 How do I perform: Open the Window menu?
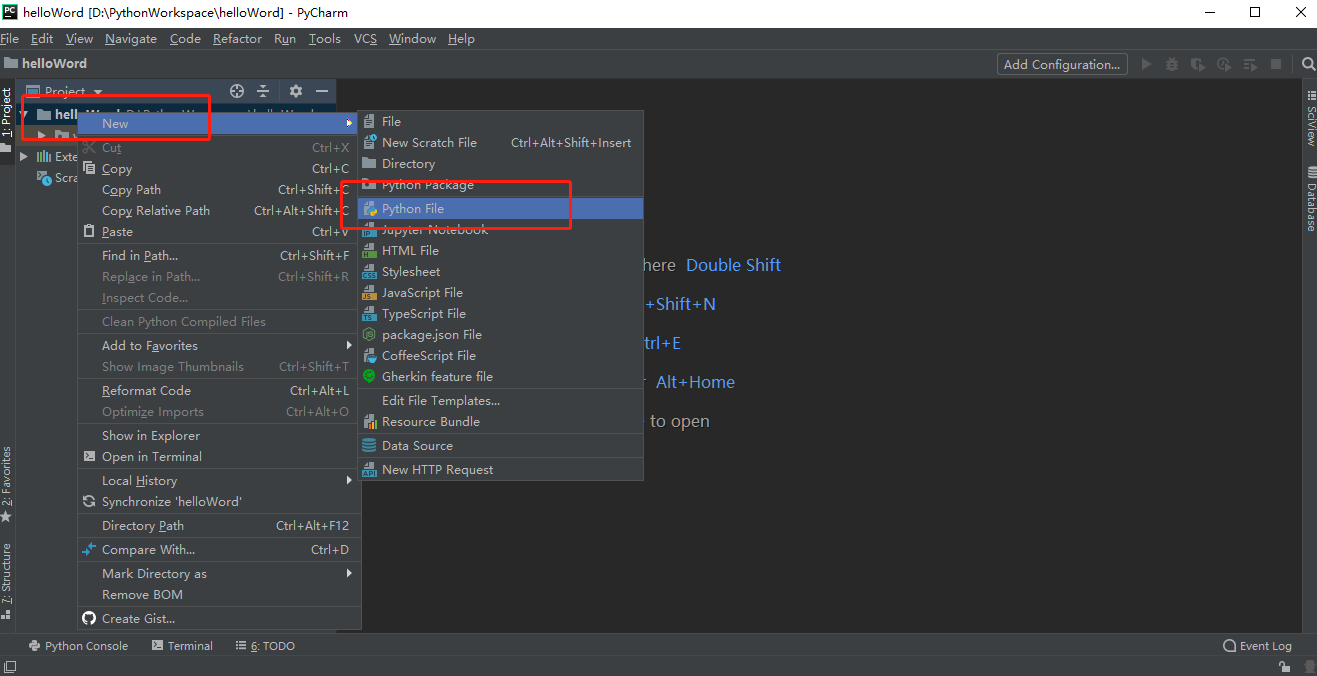click(412, 38)
